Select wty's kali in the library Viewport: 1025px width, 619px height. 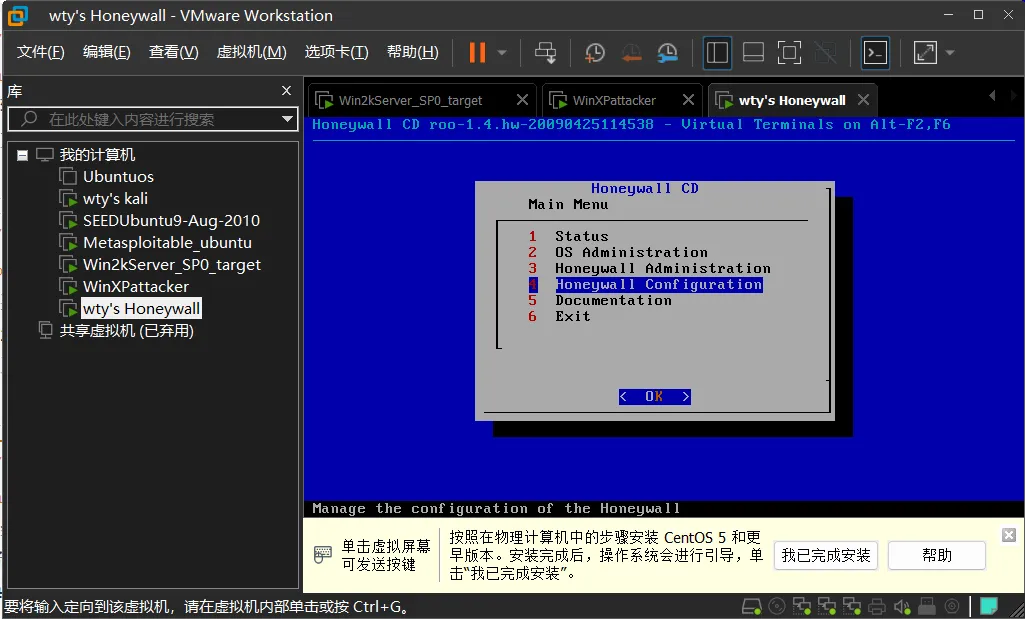[x=115, y=199]
